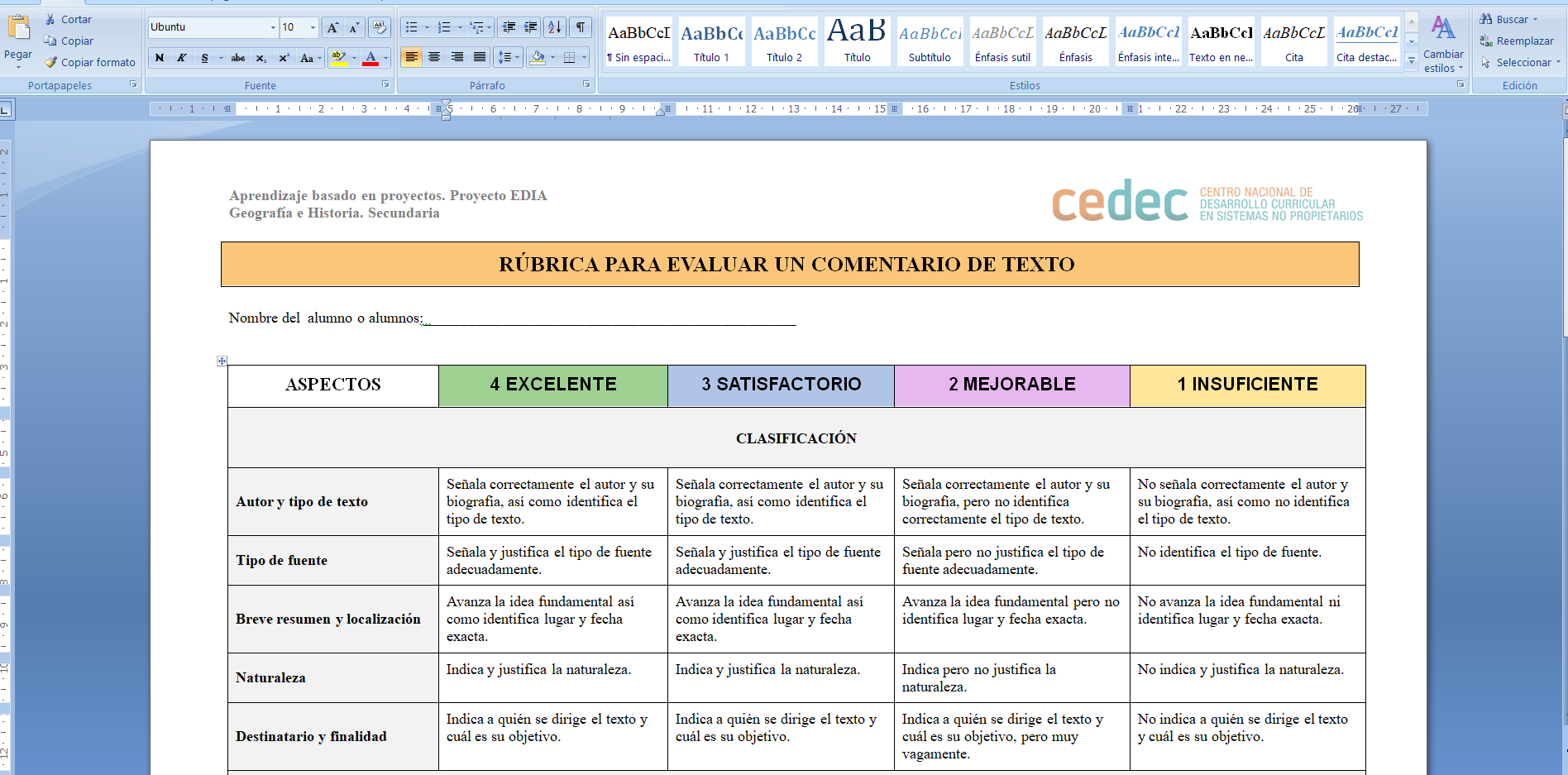This screenshot has height=775, width=1568.
Task: Open the Fuente dialog launcher
Action: point(385,84)
